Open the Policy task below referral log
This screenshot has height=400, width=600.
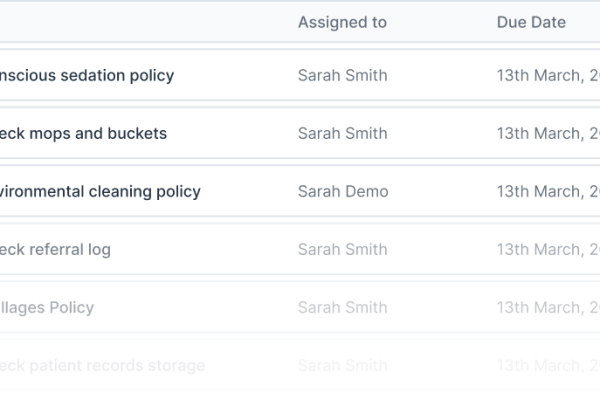[47, 308]
